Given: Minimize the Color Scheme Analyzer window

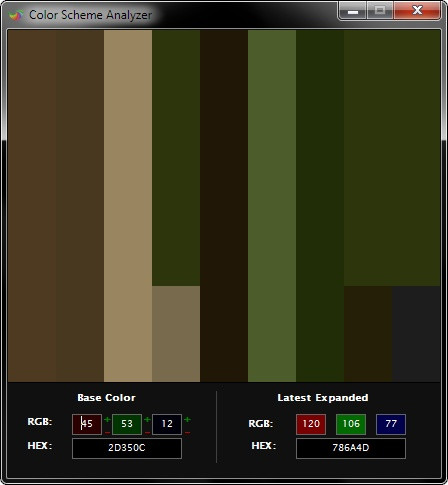Looking at the screenshot, I should coord(353,11).
